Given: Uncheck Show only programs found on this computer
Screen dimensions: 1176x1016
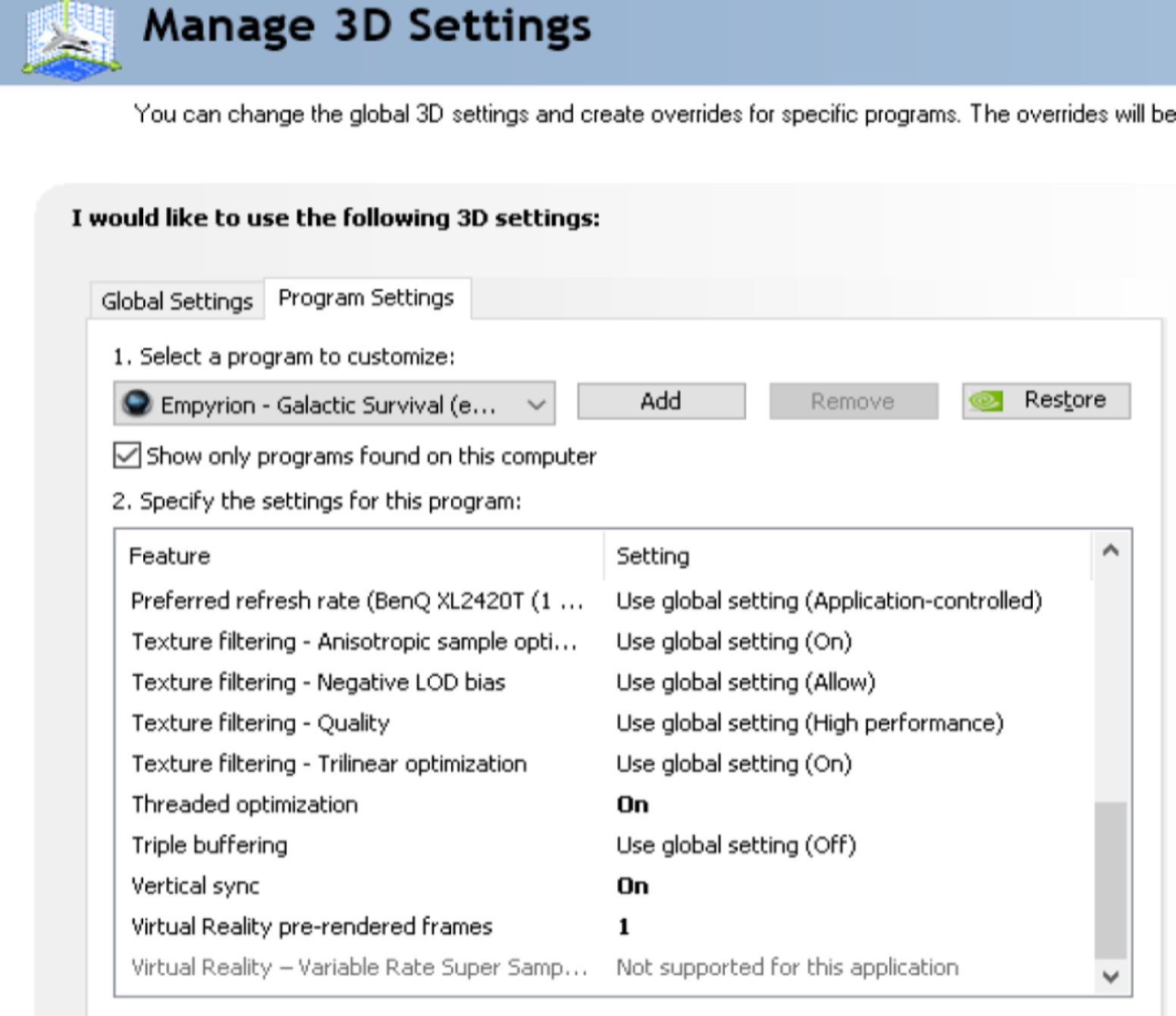Looking at the screenshot, I should tap(127, 456).
